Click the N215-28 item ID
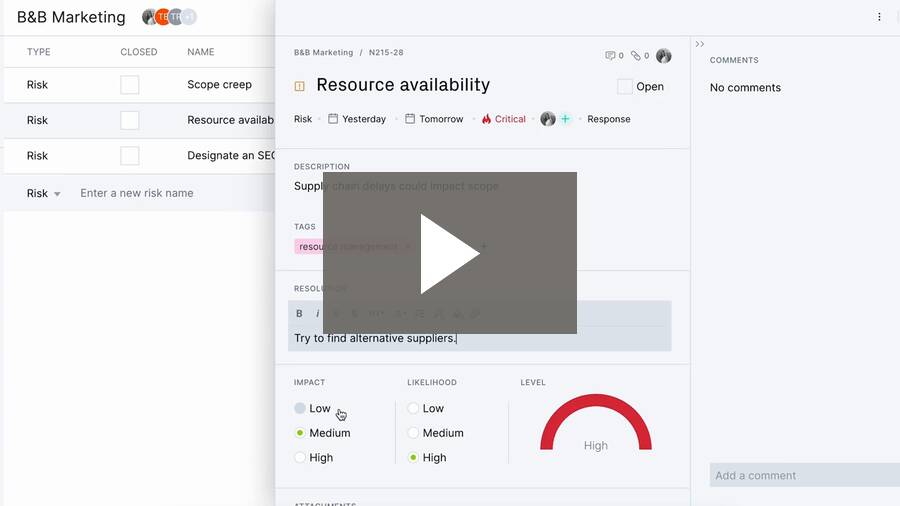The image size is (900, 506). (x=386, y=52)
